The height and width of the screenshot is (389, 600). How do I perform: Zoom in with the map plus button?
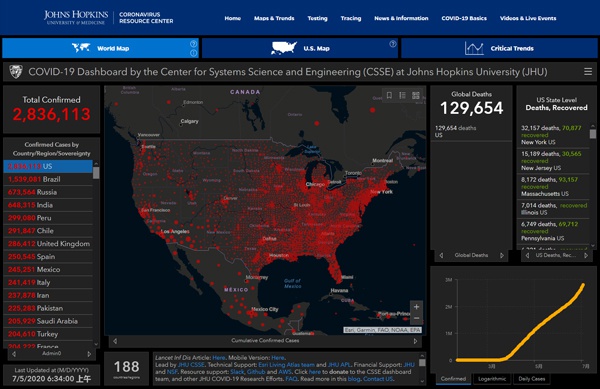pyautogui.click(x=416, y=307)
